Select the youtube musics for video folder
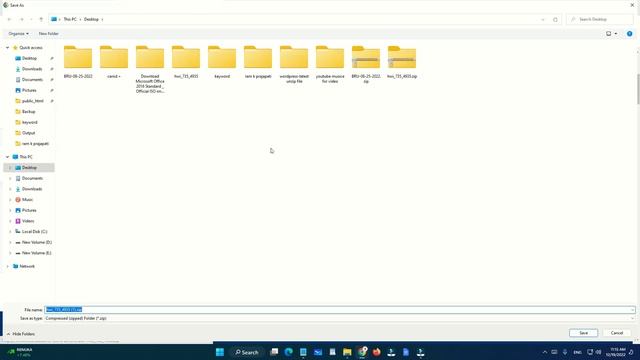This screenshot has width=640, height=360. 330,64
